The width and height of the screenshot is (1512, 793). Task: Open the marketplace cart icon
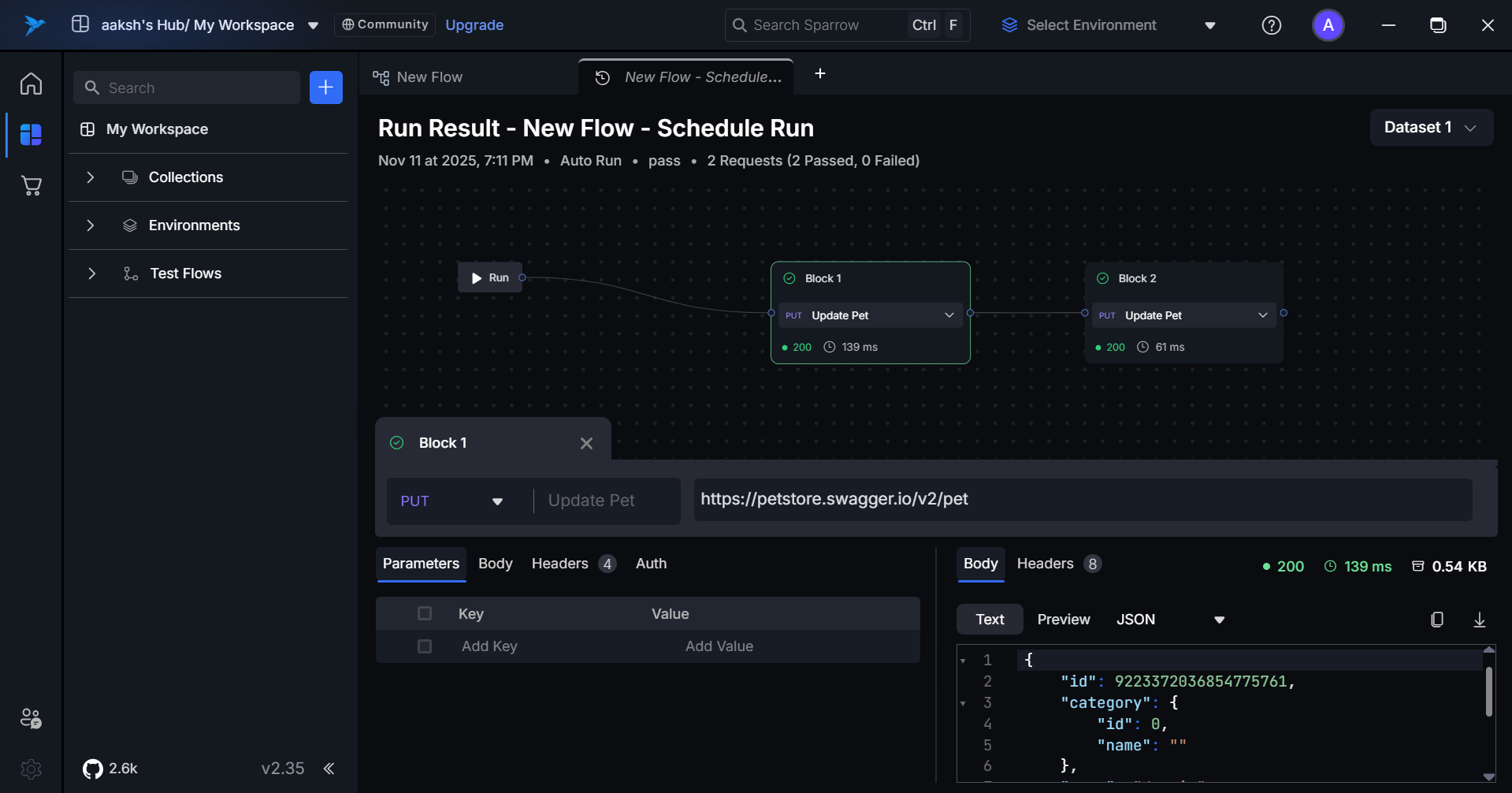click(x=32, y=186)
